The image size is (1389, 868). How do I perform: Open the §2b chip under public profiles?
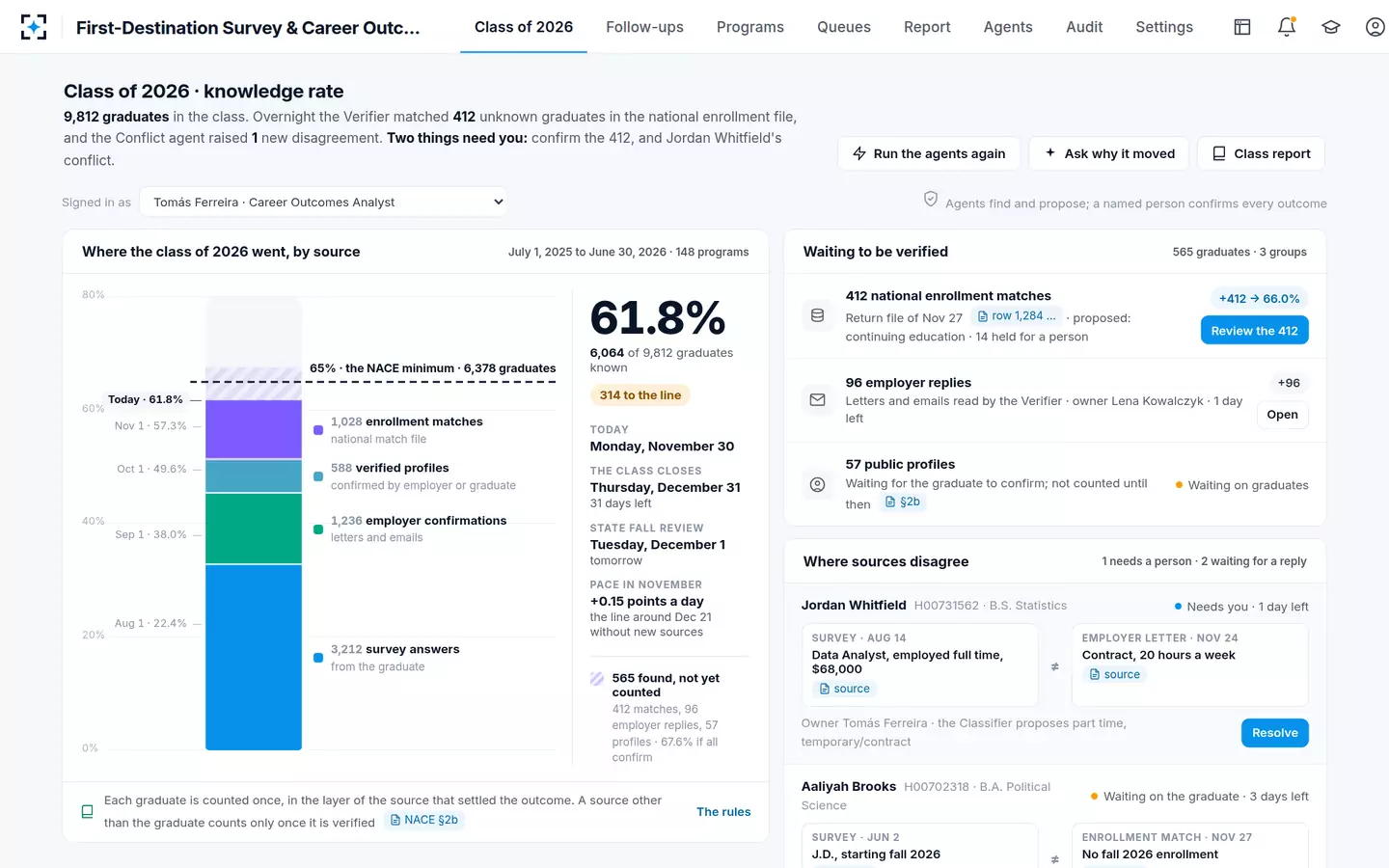pos(903,502)
